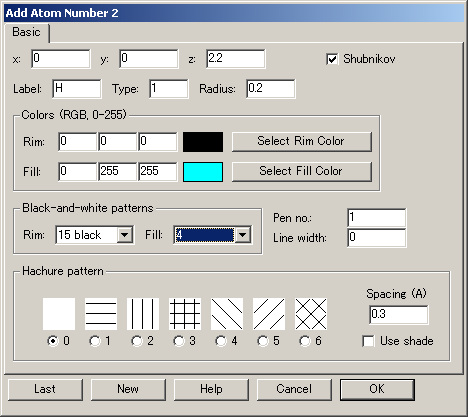This screenshot has width=468, height=417.
Task: Click the black rim color swatch
Action: [203, 142]
